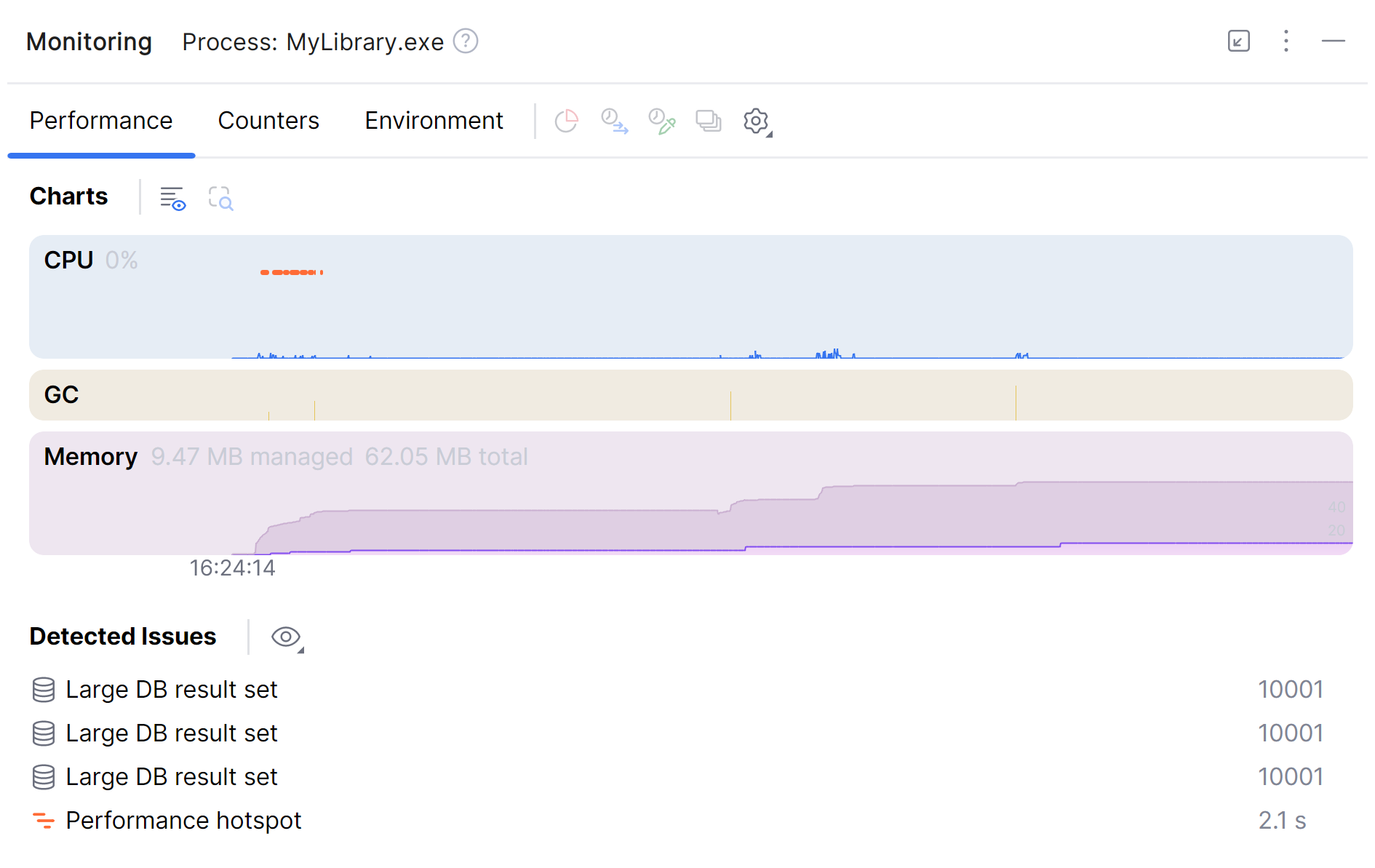Open the CPU usage pie chart snapshot
1375x868 pixels.
(567, 121)
